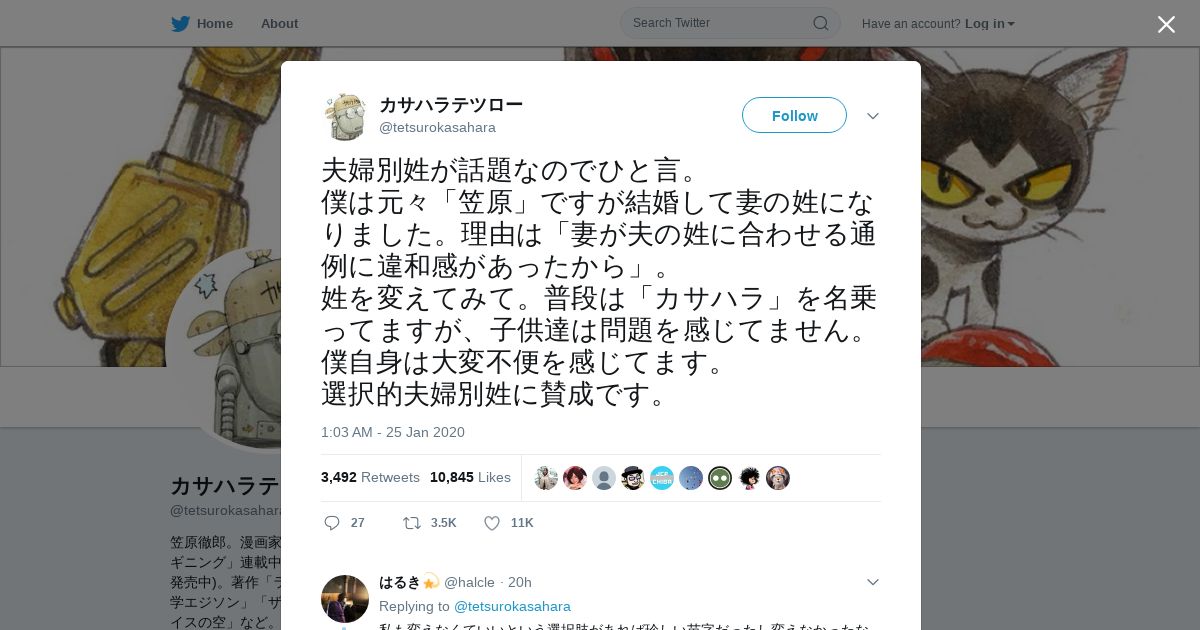View 10,845 Likes list

470,477
